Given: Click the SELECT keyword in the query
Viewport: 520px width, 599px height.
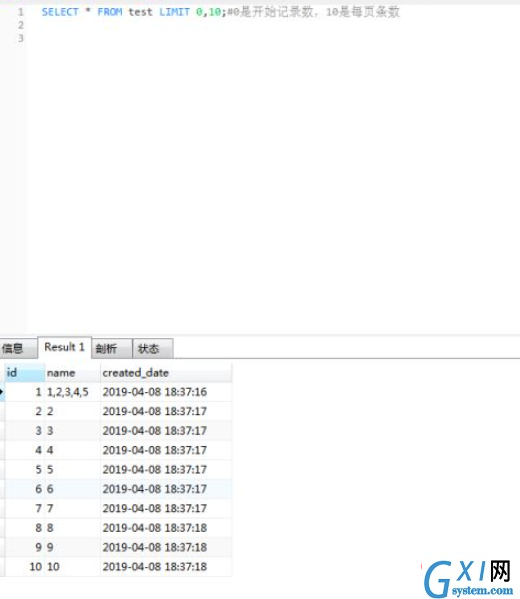Looking at the screenshot, I should [x=60, y=12].
